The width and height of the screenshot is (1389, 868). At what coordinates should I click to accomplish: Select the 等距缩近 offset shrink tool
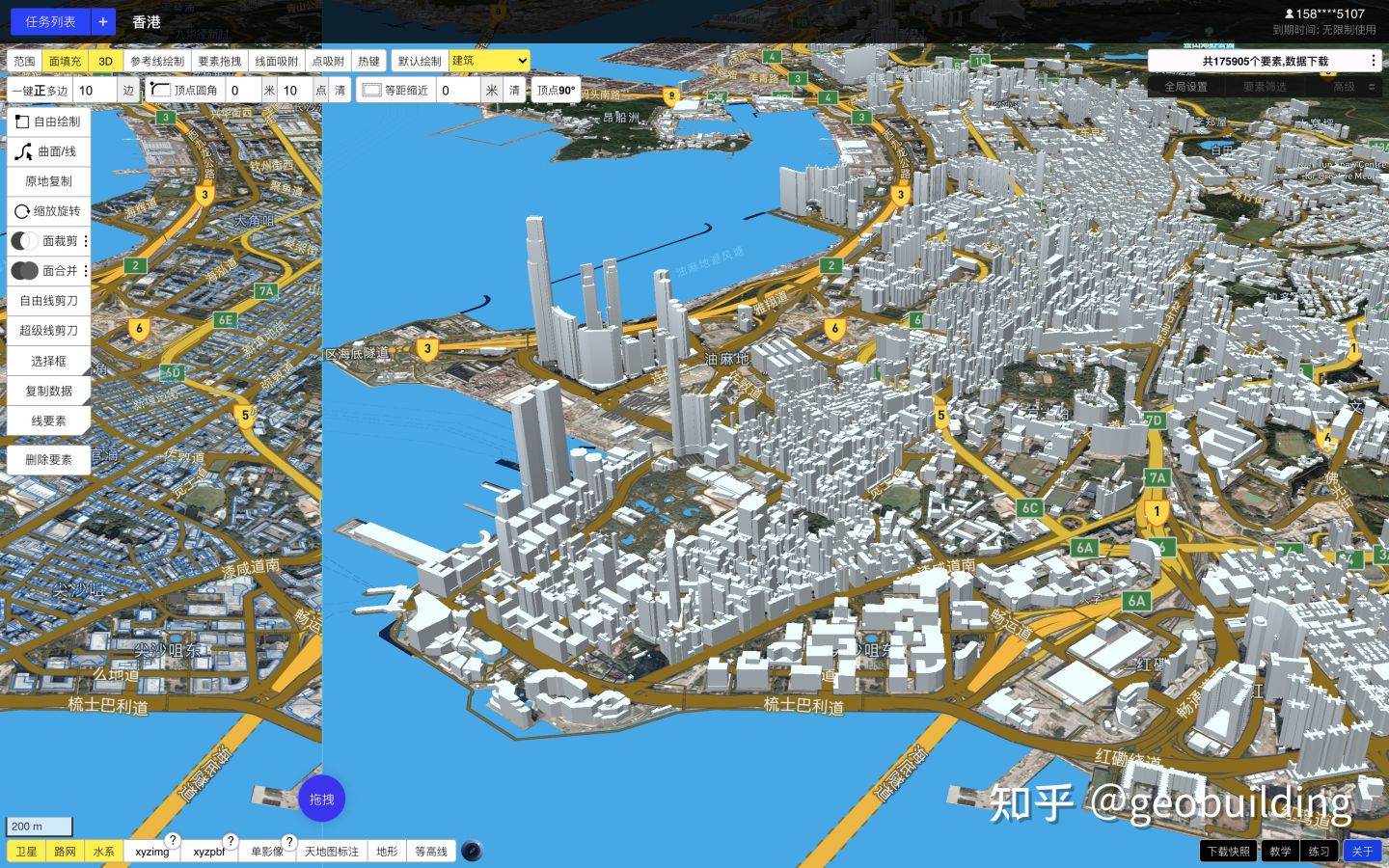click(x=395, y=90)
